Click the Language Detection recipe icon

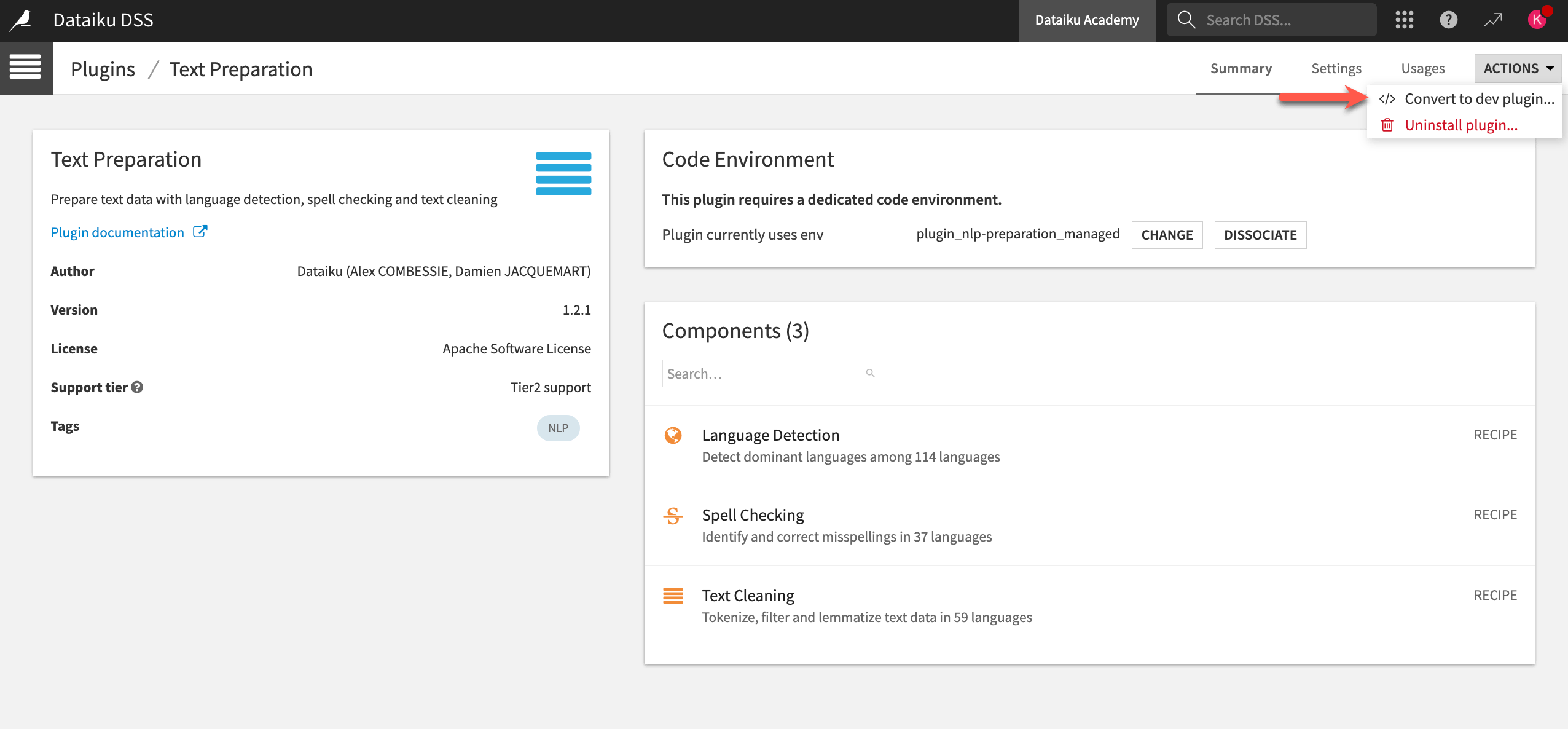[x=673, y=434]
